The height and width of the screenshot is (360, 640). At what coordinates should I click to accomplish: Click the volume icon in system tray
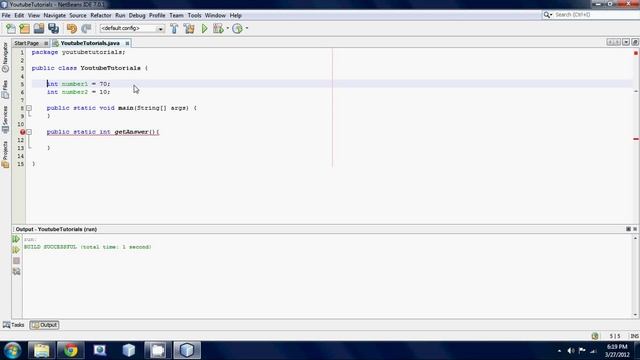point(571,351)
